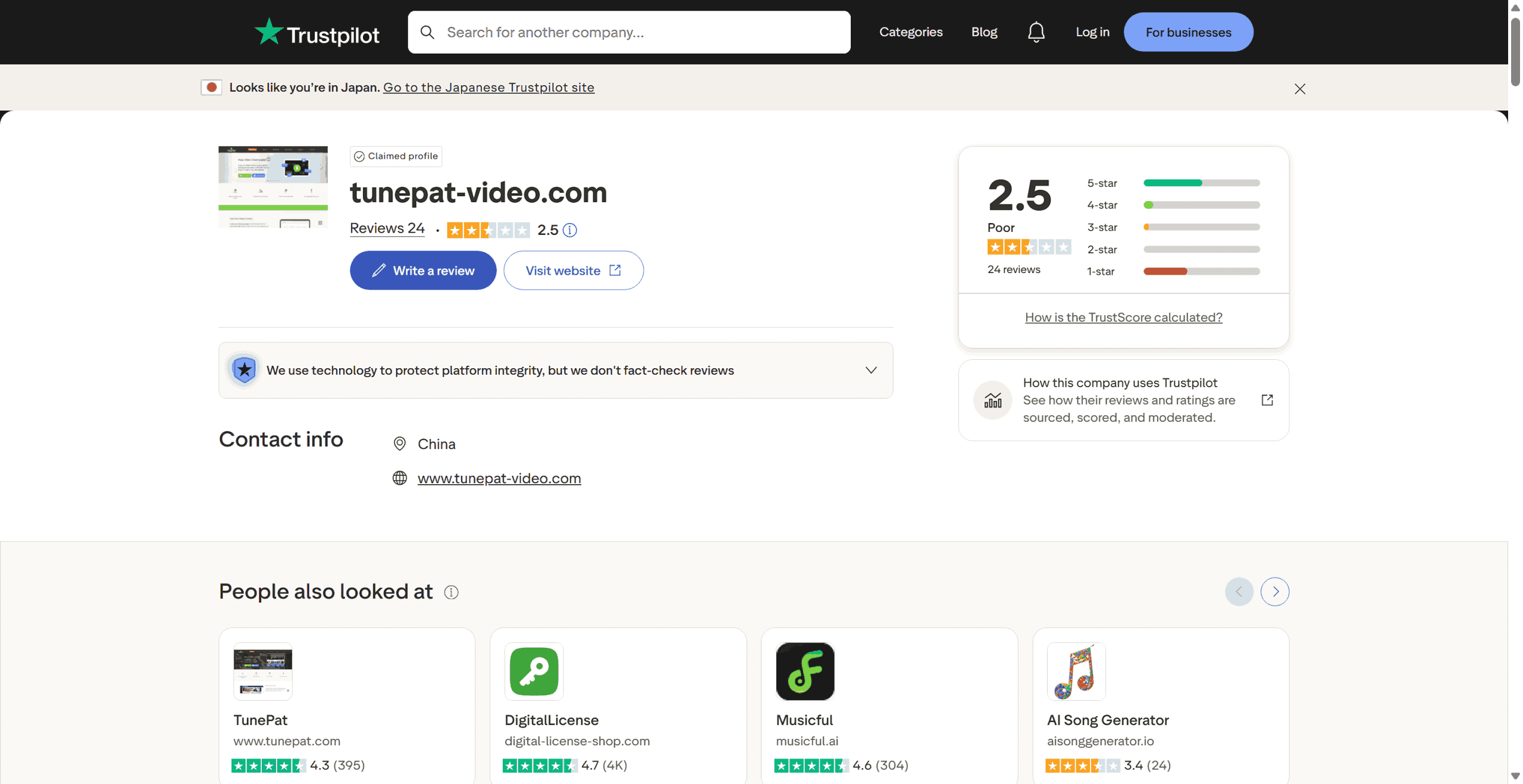Click the Visit website button
The height and width of the screenshot is (784, 1523).
click(x=573, y=271)
